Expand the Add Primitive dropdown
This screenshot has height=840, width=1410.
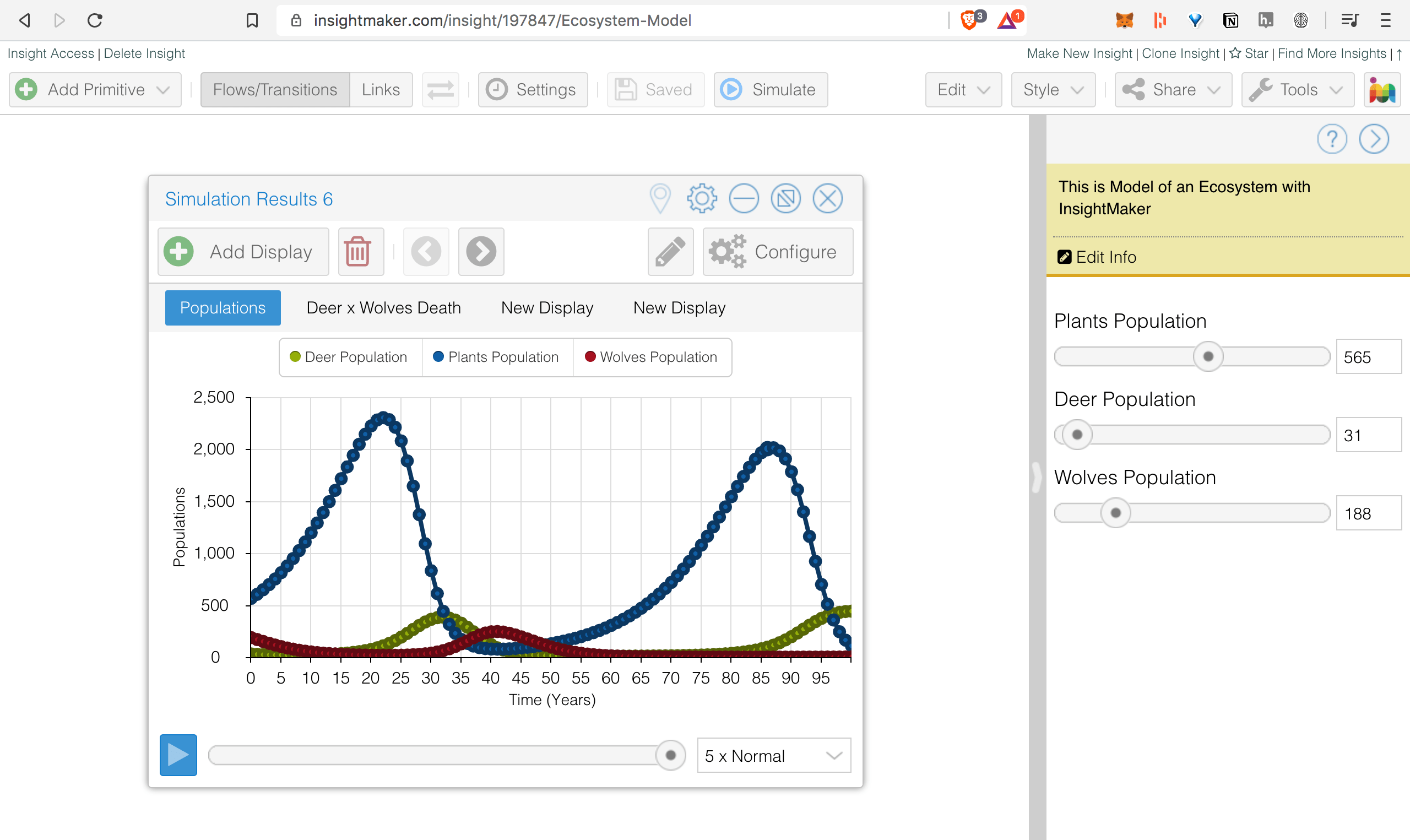pyautogui.click(x=95, y=90)
